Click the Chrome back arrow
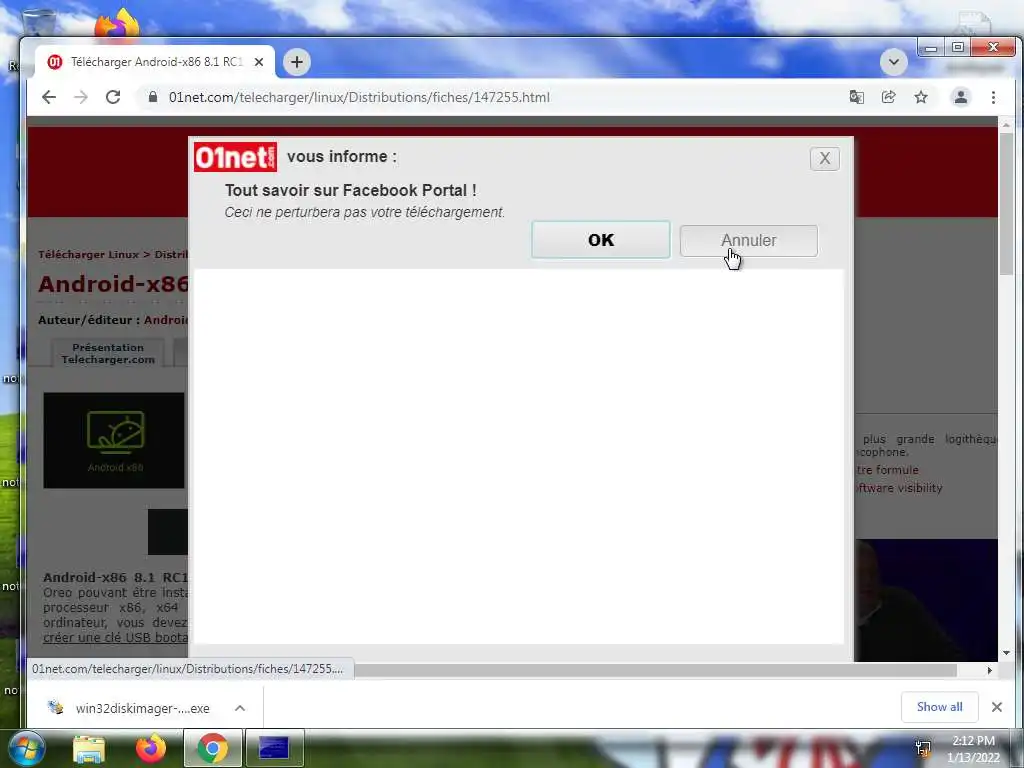 click(x=49, y=97)
